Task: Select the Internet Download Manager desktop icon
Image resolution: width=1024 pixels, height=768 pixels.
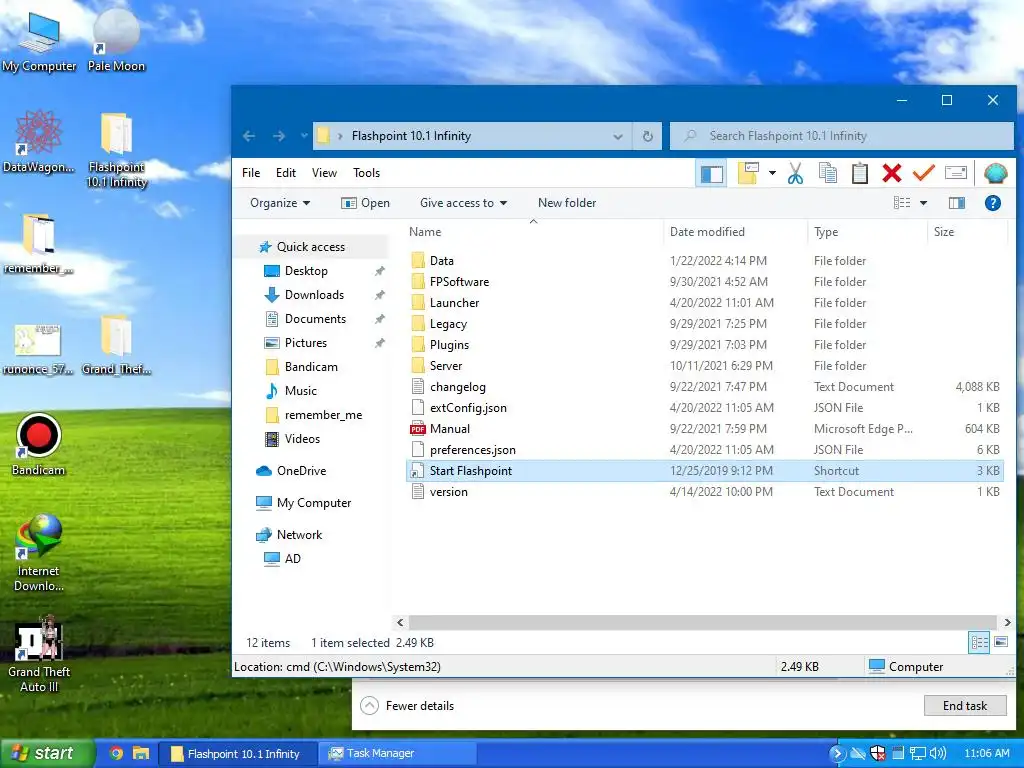Action: click(39, 552)
